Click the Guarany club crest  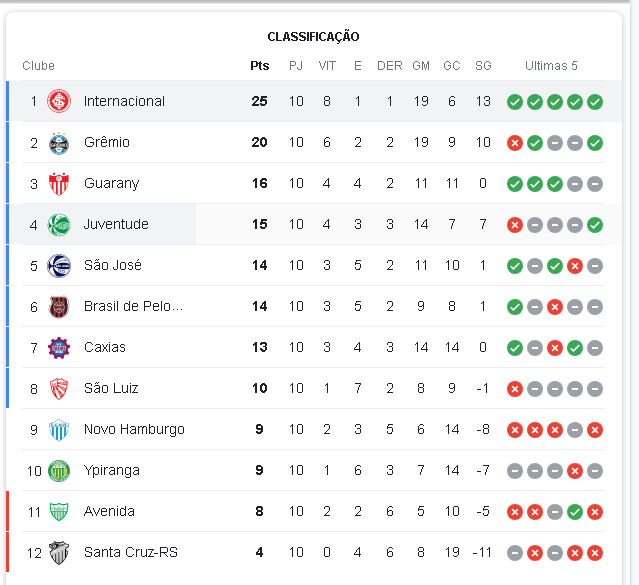(59, 184)
